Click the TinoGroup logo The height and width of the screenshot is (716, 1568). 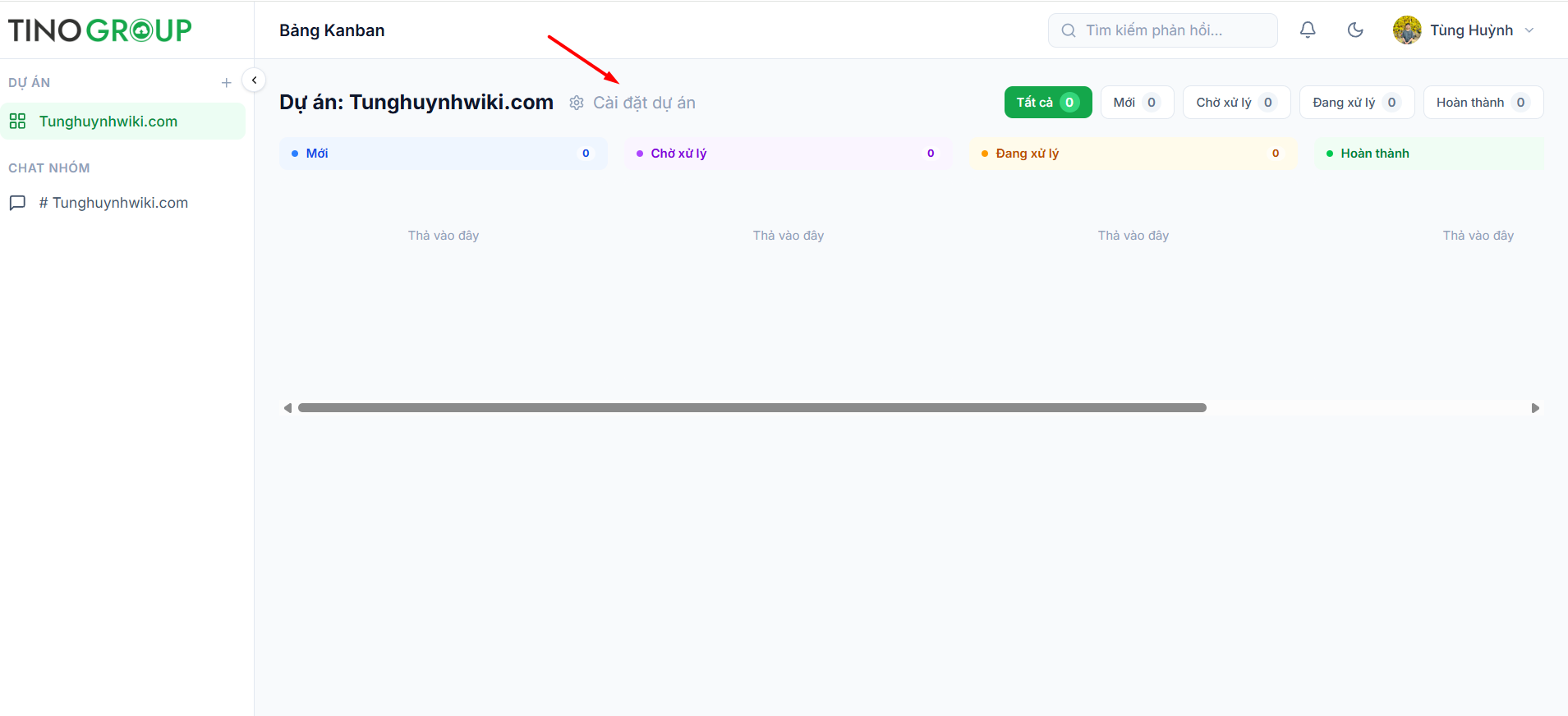[99, 30]
